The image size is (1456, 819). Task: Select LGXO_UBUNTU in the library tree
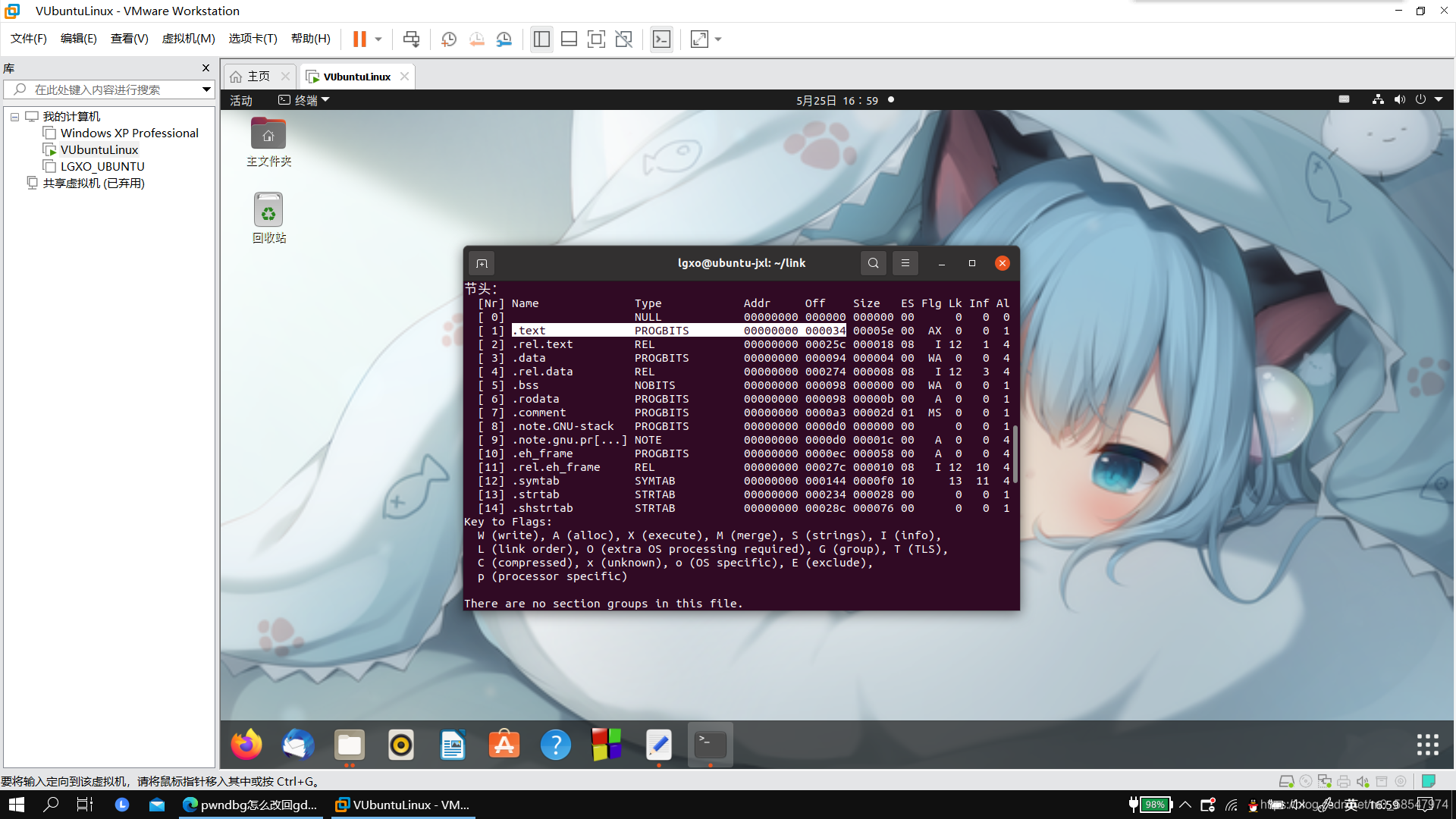point(102,167)
